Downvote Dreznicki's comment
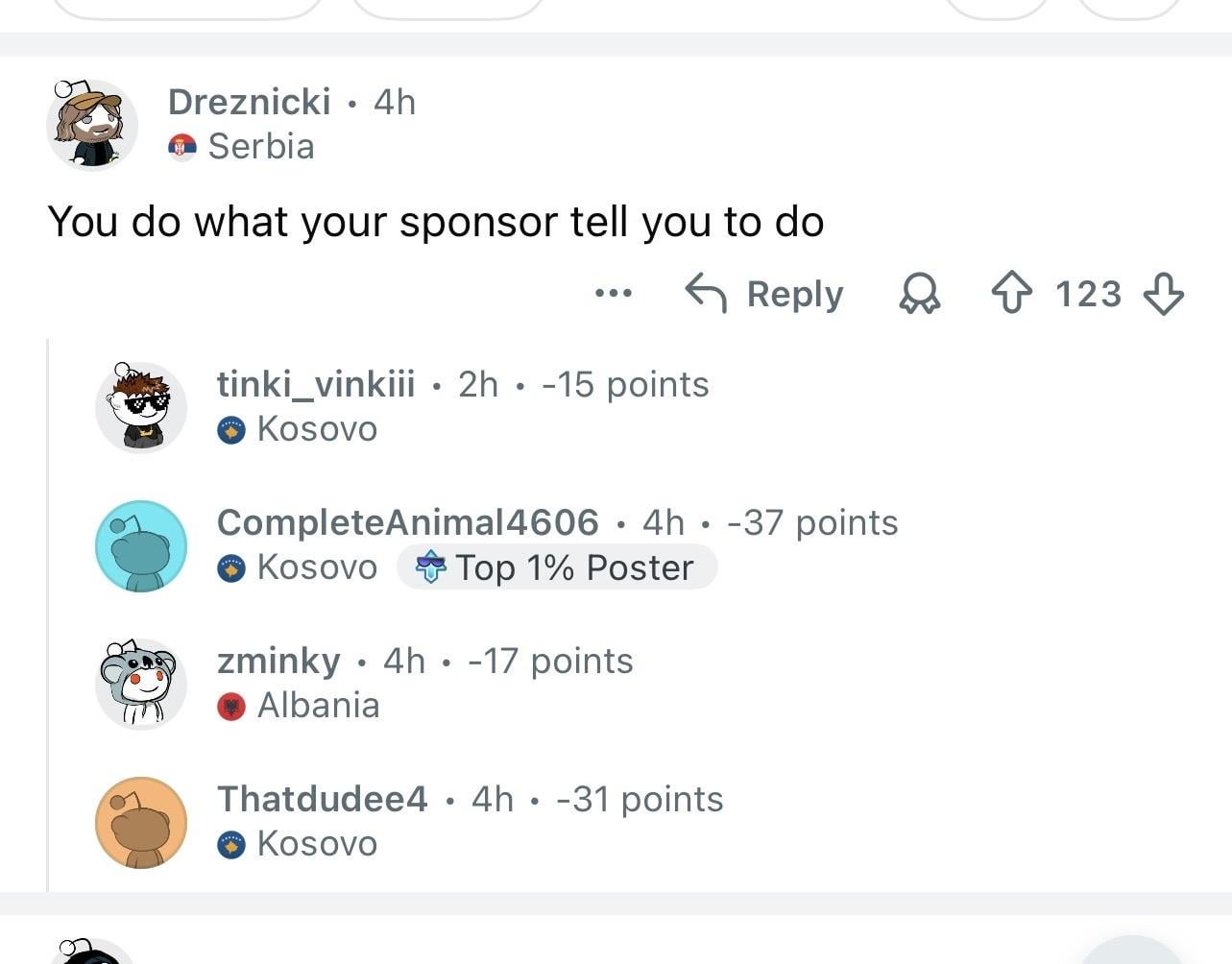Image resolution: width=1232 pixels, height=964 pixels. tap(1164, 293)
